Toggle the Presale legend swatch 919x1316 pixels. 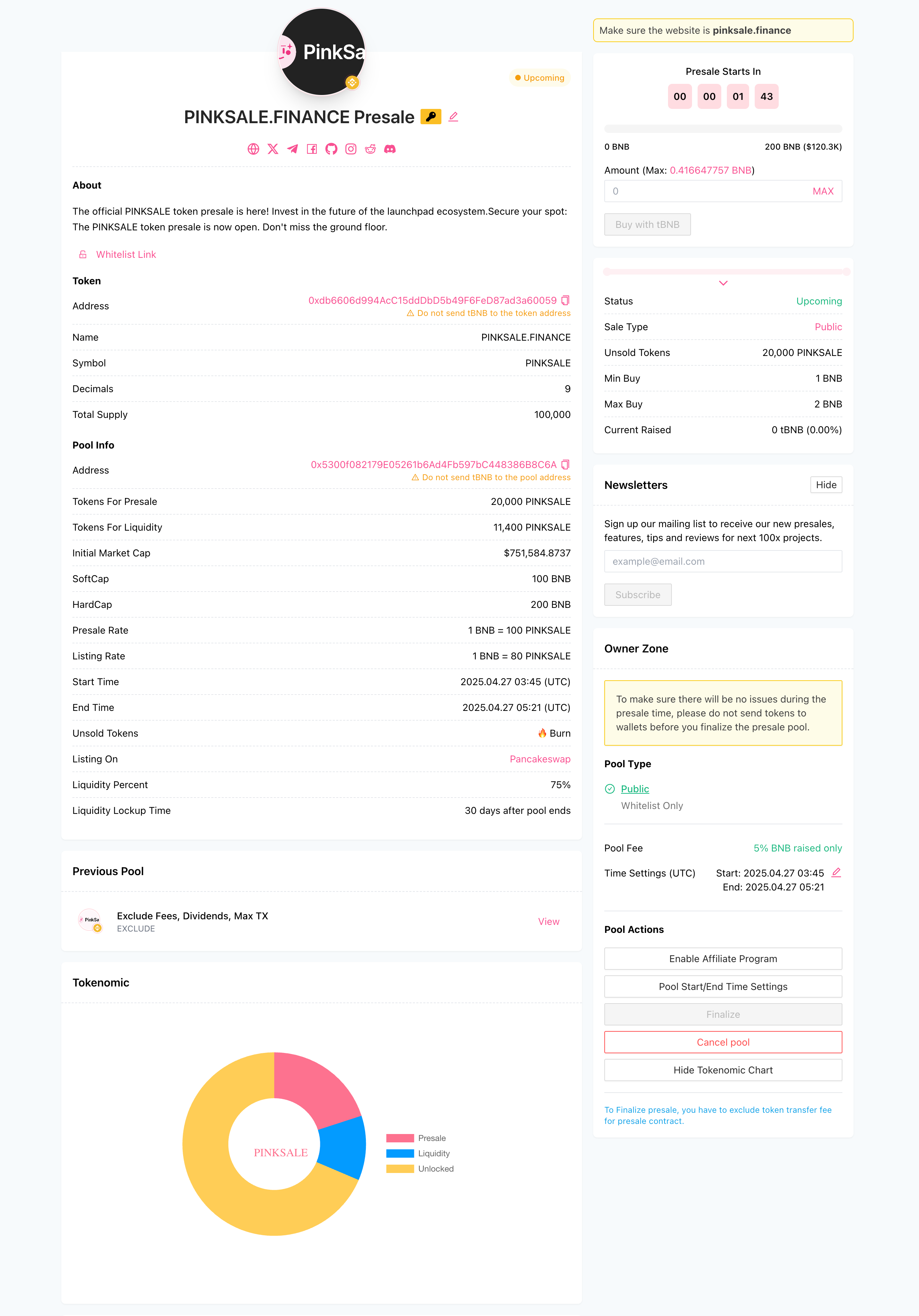400,1138
